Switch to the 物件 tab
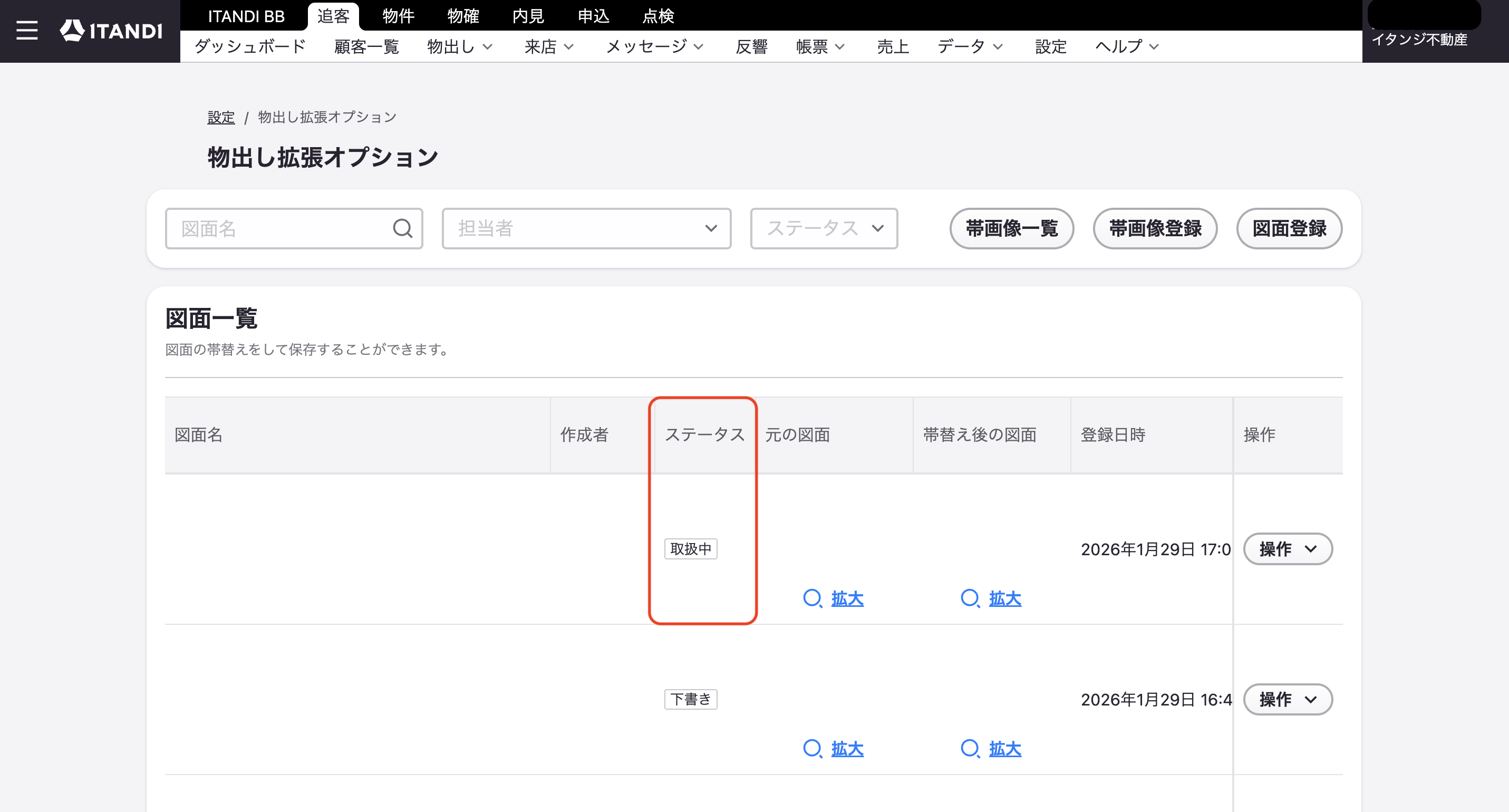The height and width of the screenshot is (812, 1509). point(398,16)
